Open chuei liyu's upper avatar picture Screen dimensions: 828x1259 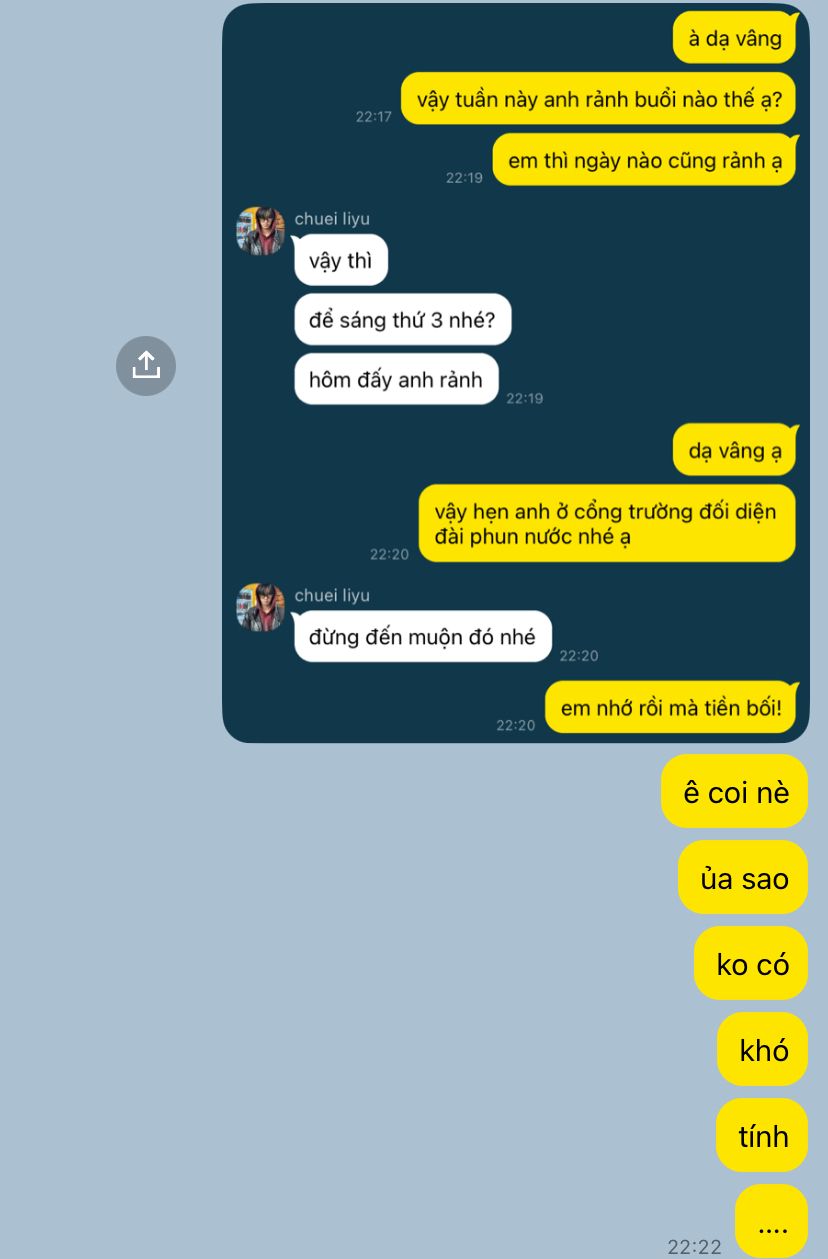coord(261,231)
